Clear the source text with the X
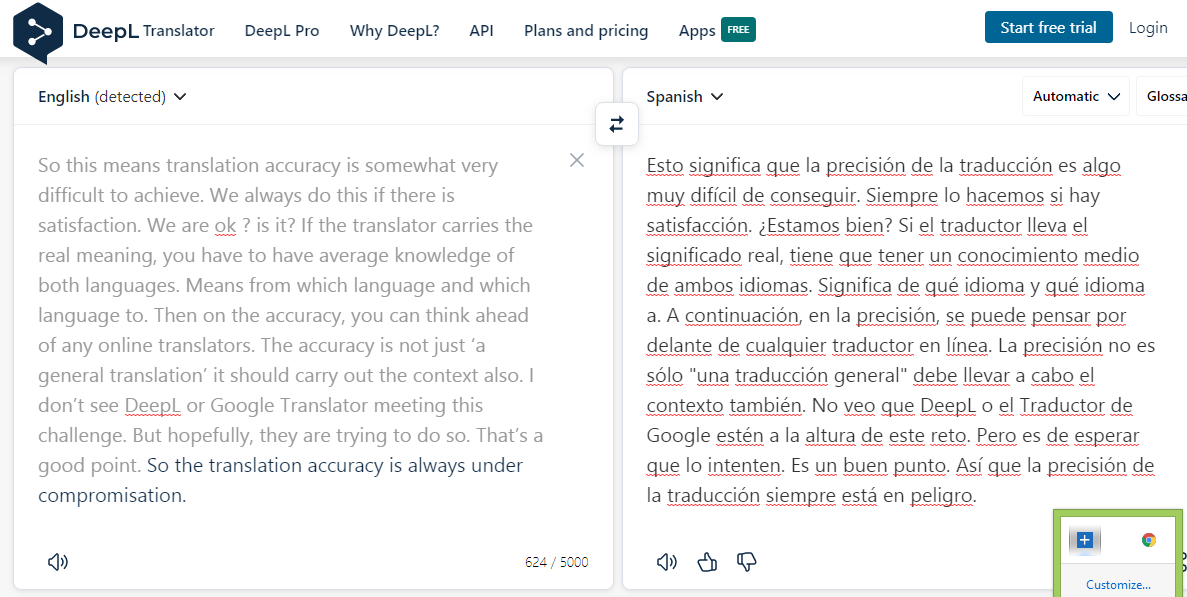The image size is (1187, 597). click(577, 160)
